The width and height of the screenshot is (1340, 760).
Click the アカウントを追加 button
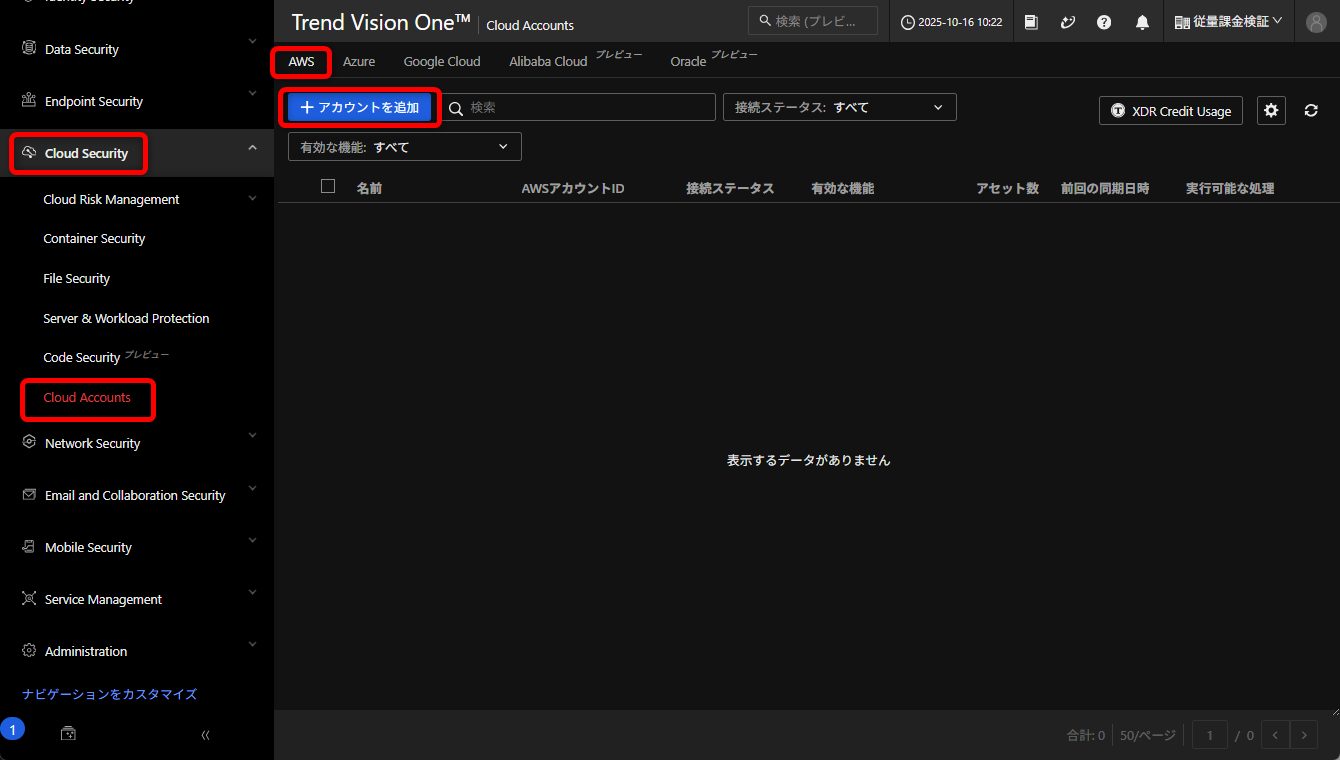coord(360,107)
